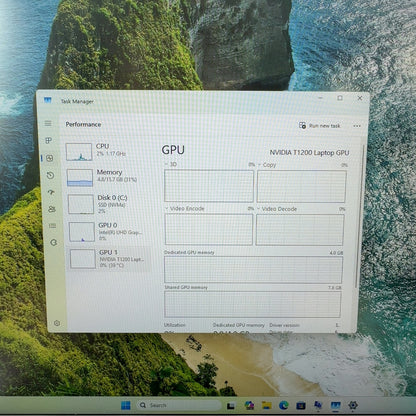Open the Copilot icon on the taskbar
Screen dimensions: 416x416
[249, 405]
